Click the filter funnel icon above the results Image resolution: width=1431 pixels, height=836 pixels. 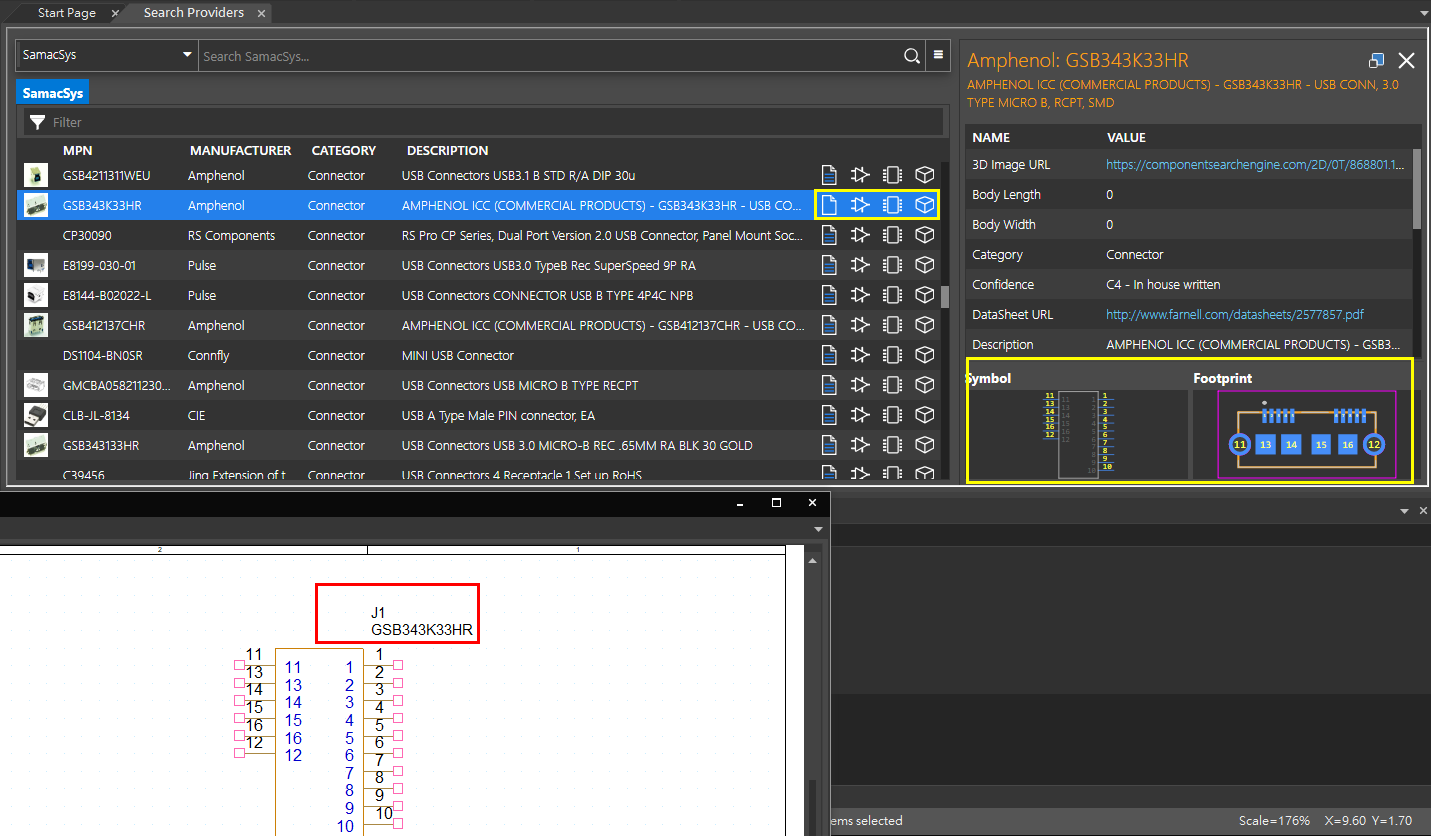[x=39, y=121]
